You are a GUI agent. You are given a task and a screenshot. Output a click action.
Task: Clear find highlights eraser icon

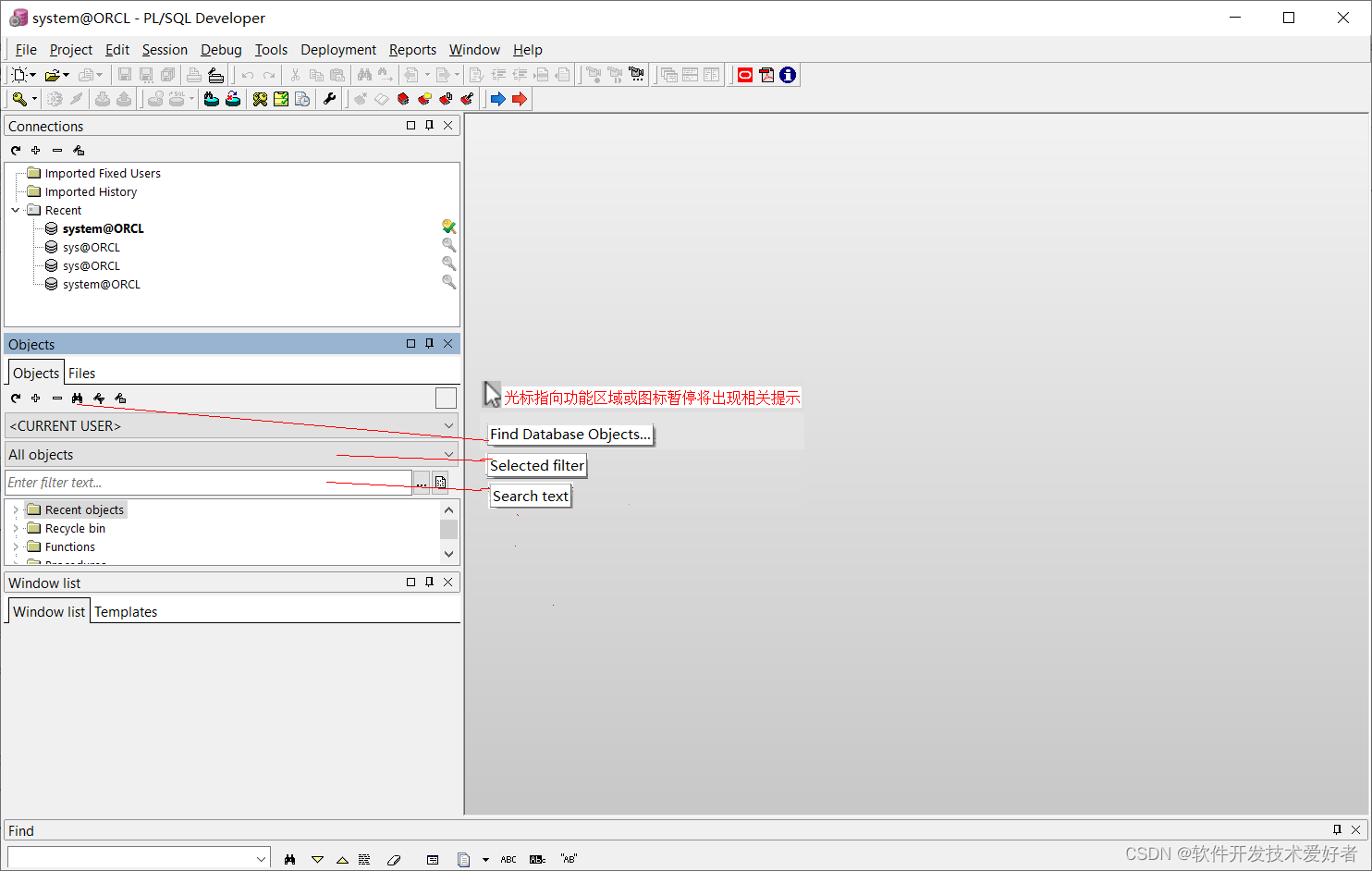pyautogui.click(x=394, y=859)
